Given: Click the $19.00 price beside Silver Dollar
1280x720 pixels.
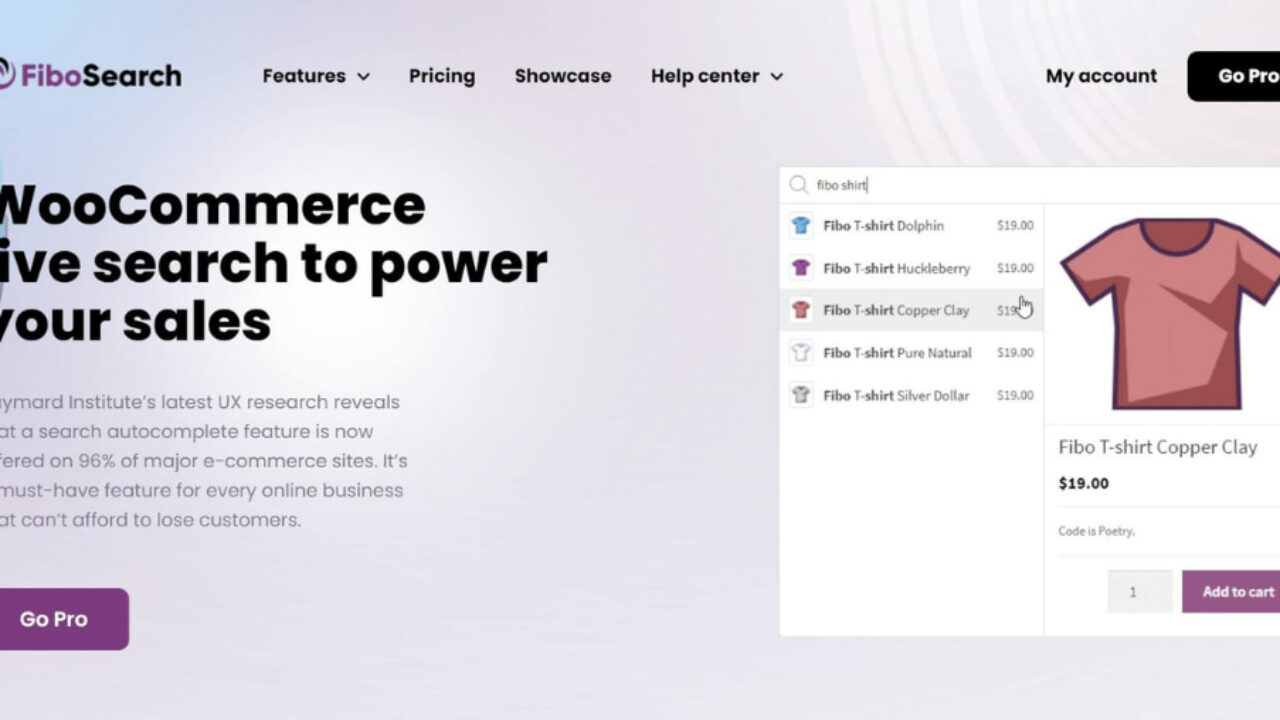Looking at the screenshot, I should (1015, 395).
